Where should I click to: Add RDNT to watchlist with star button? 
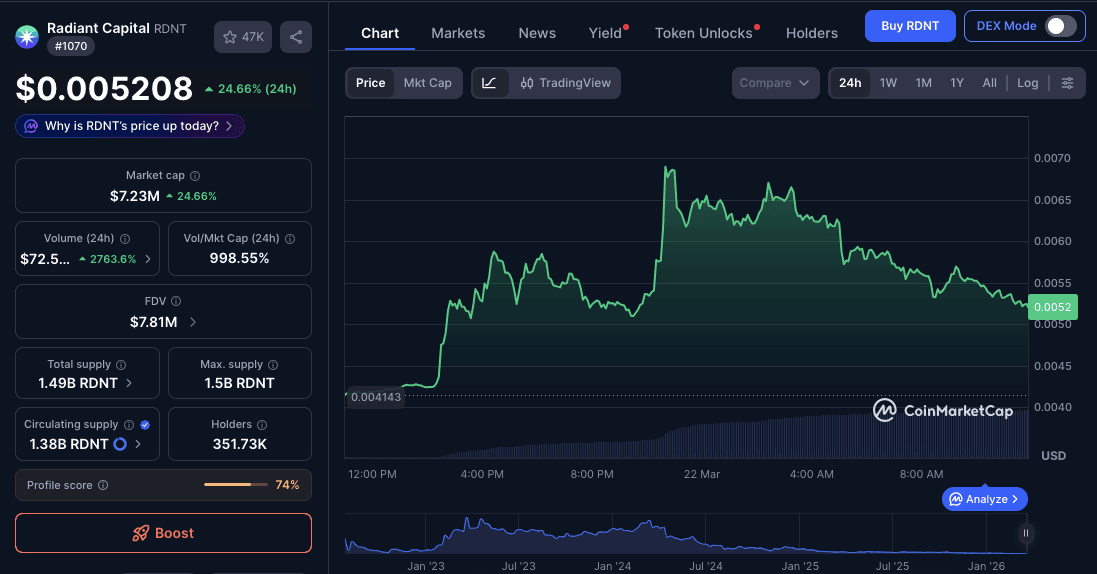point(243,37)
